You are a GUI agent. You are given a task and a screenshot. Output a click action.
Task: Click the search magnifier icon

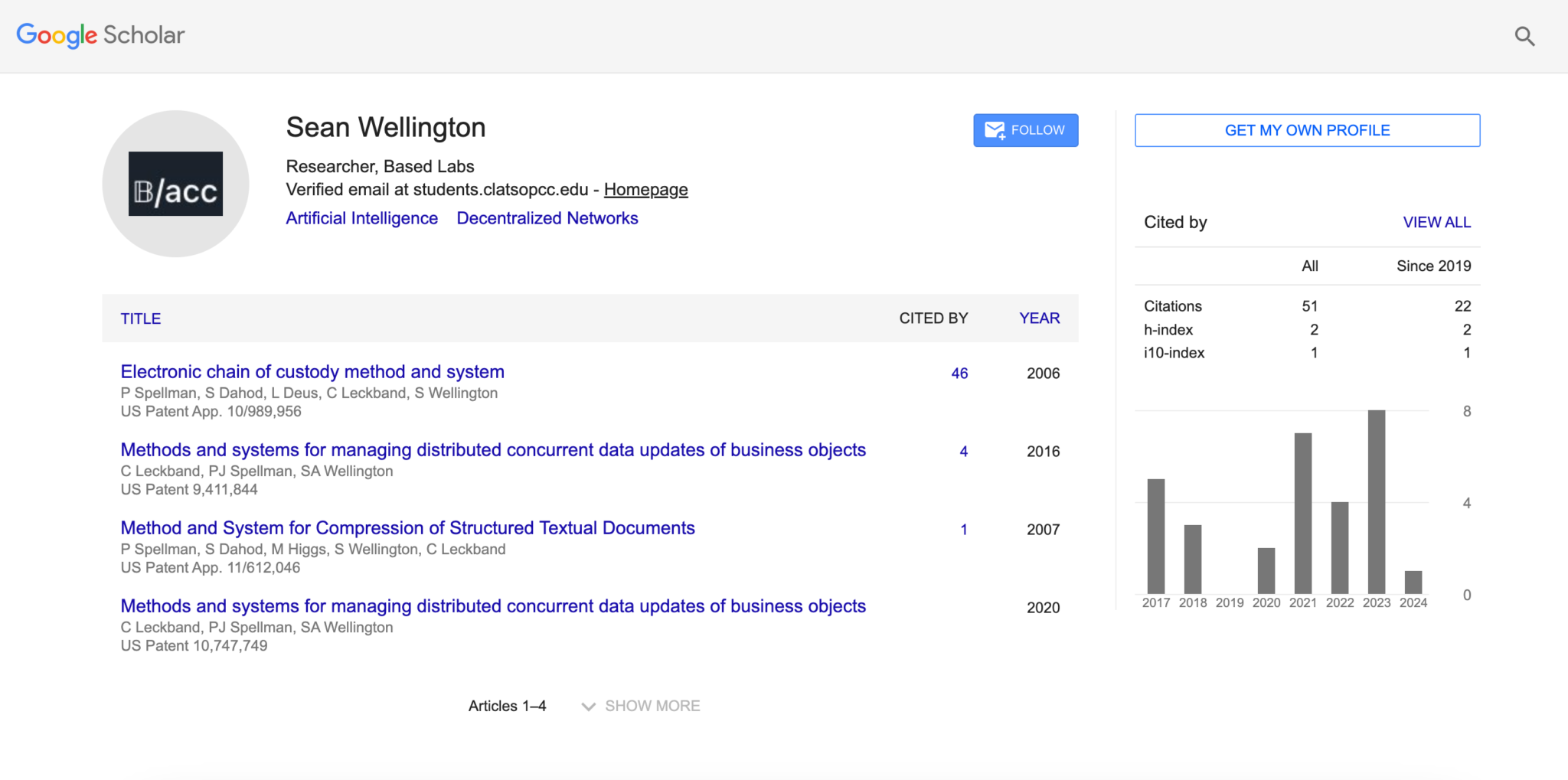tap(1524, 36)
